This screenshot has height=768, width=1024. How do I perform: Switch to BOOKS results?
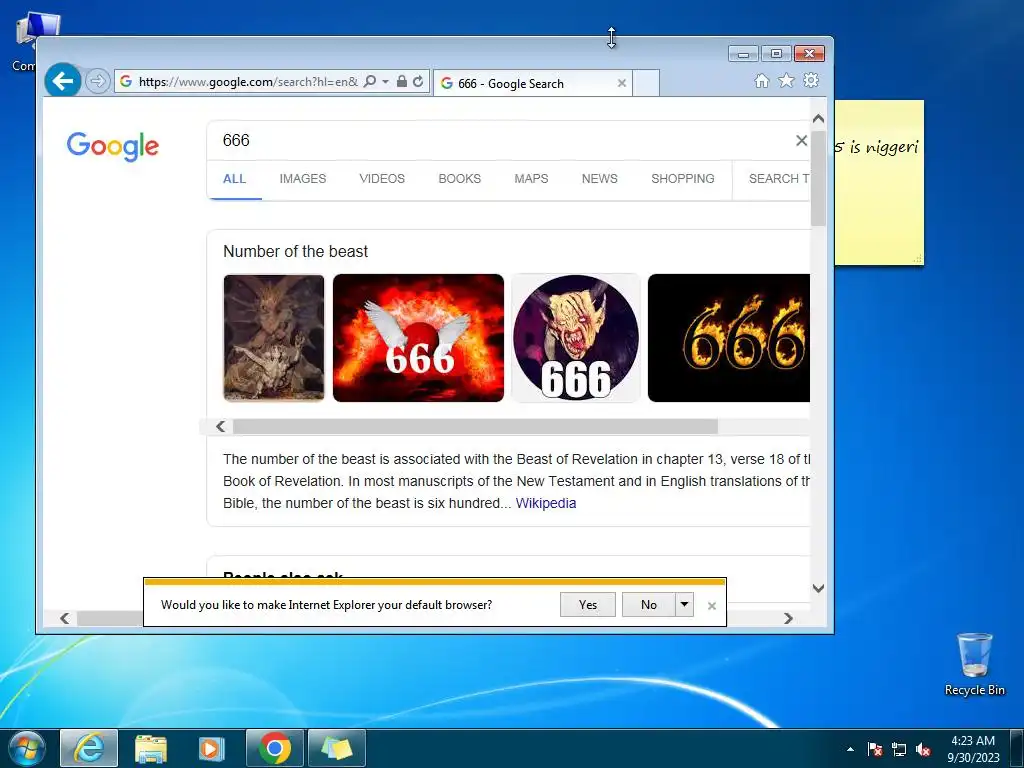[459, 179]
